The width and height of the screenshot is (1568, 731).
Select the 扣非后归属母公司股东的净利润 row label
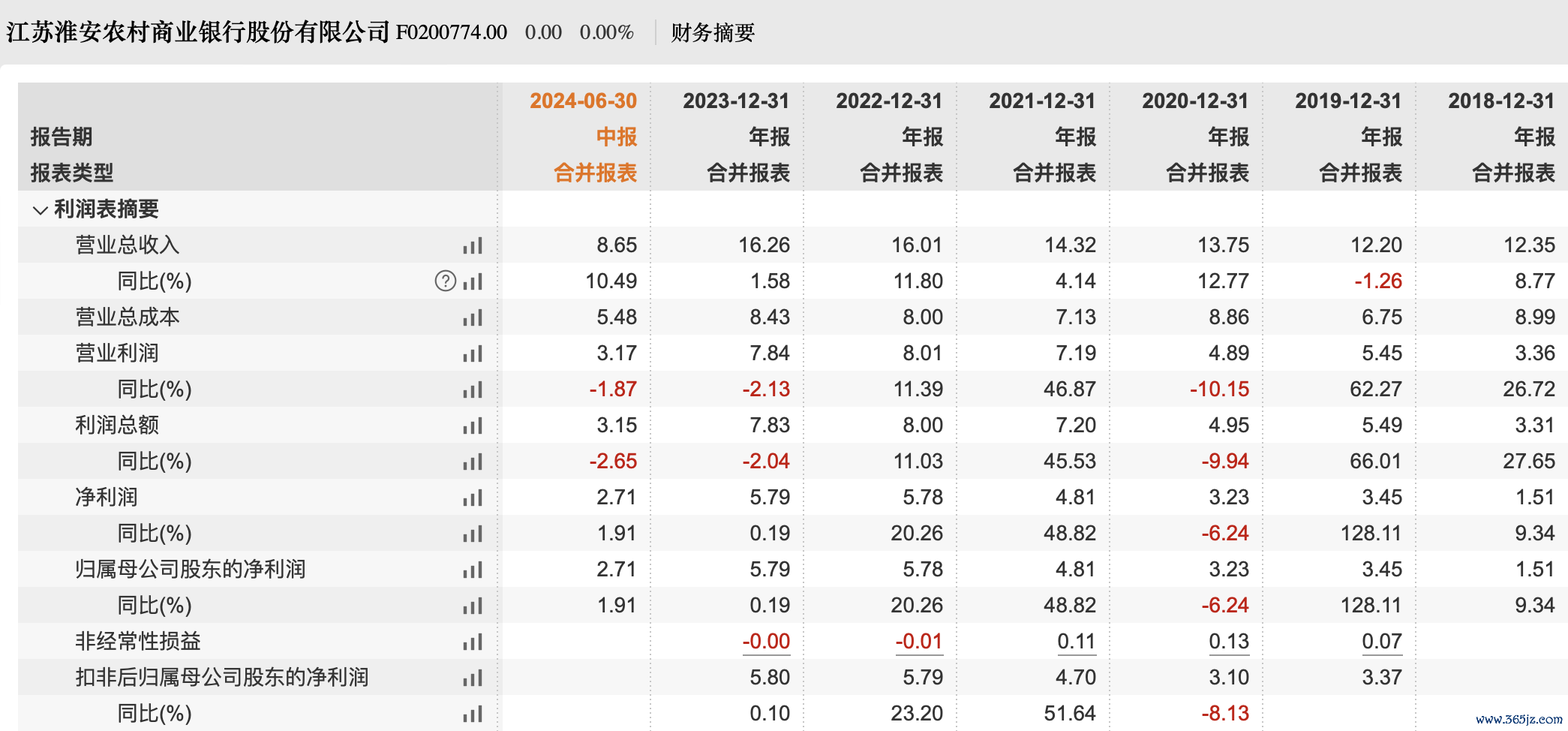pos(222,678)
